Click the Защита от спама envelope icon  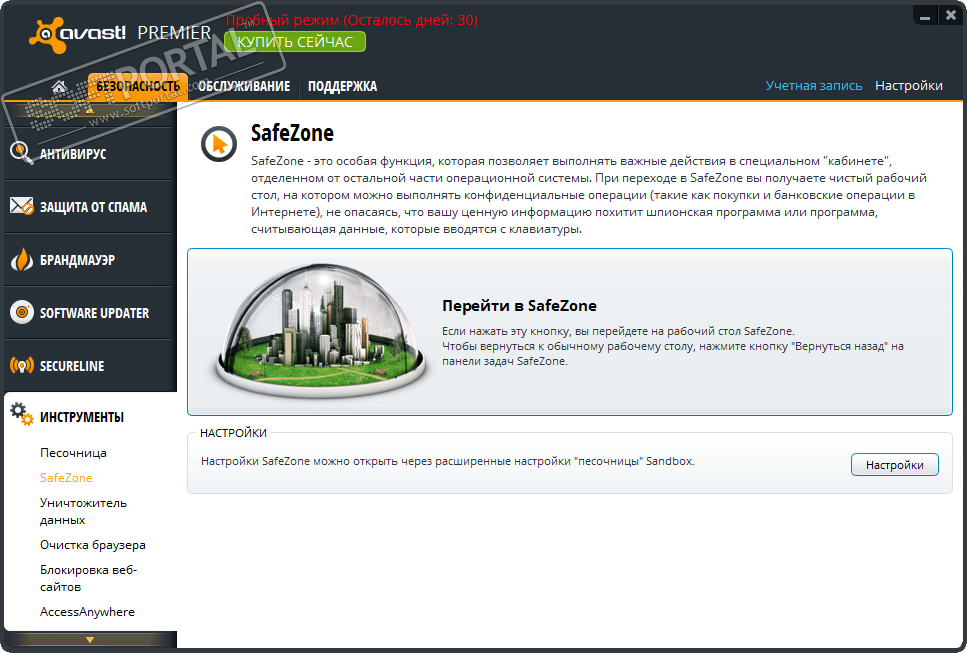[x=22, y=206]
